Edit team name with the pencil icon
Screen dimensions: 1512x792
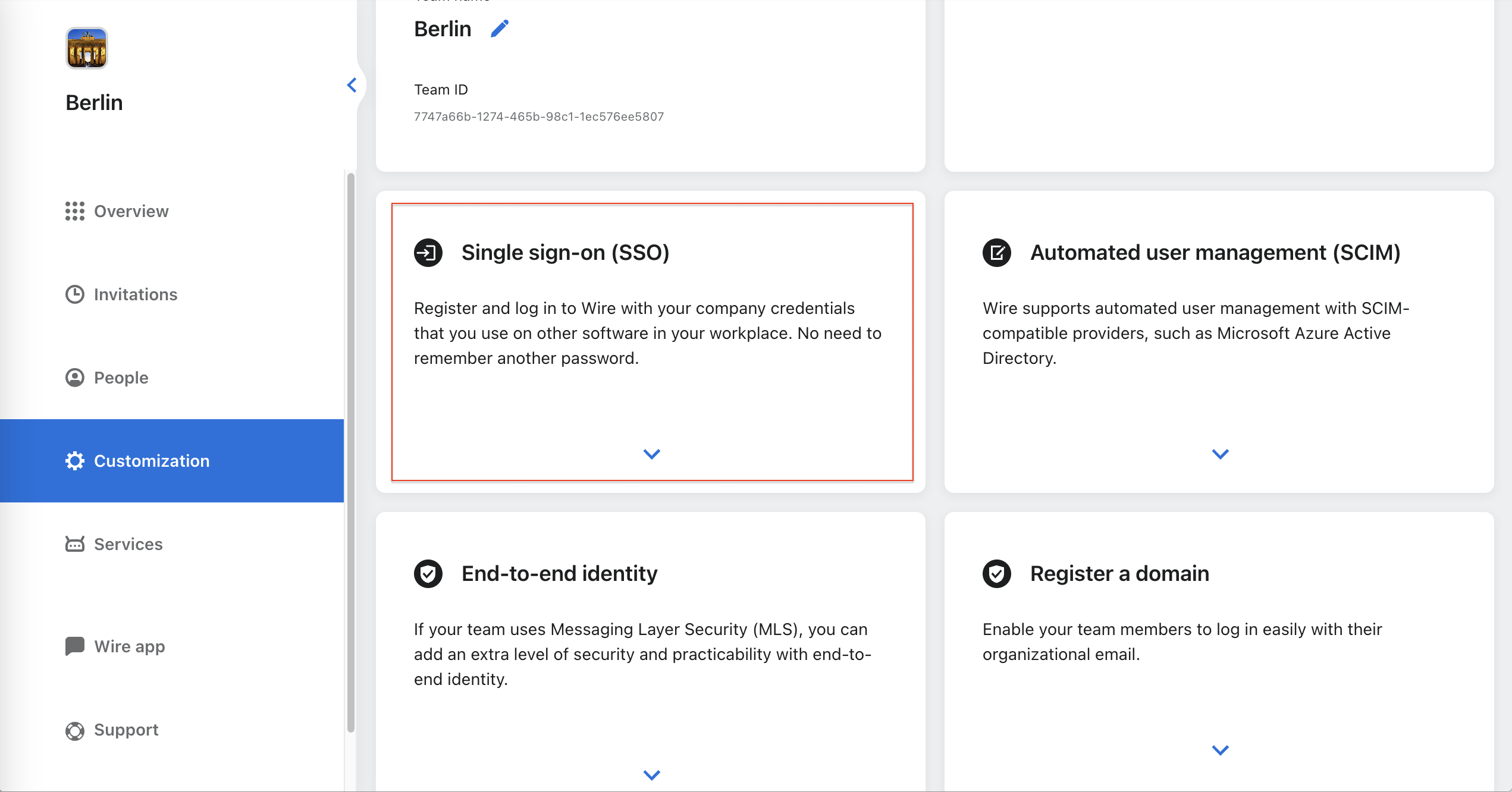point(500,29)
